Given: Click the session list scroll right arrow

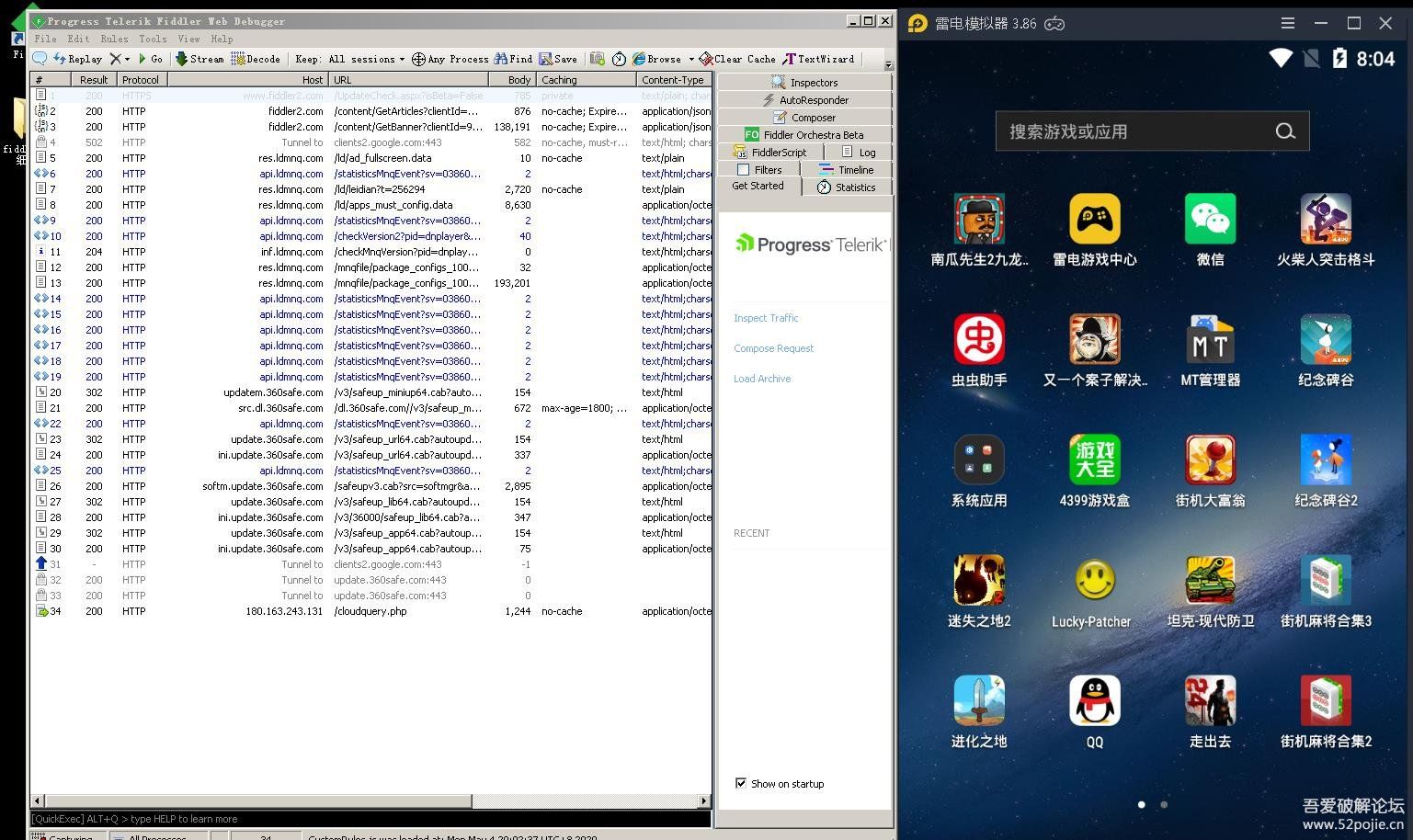Looking at the screenshot, I should (704, 800).
